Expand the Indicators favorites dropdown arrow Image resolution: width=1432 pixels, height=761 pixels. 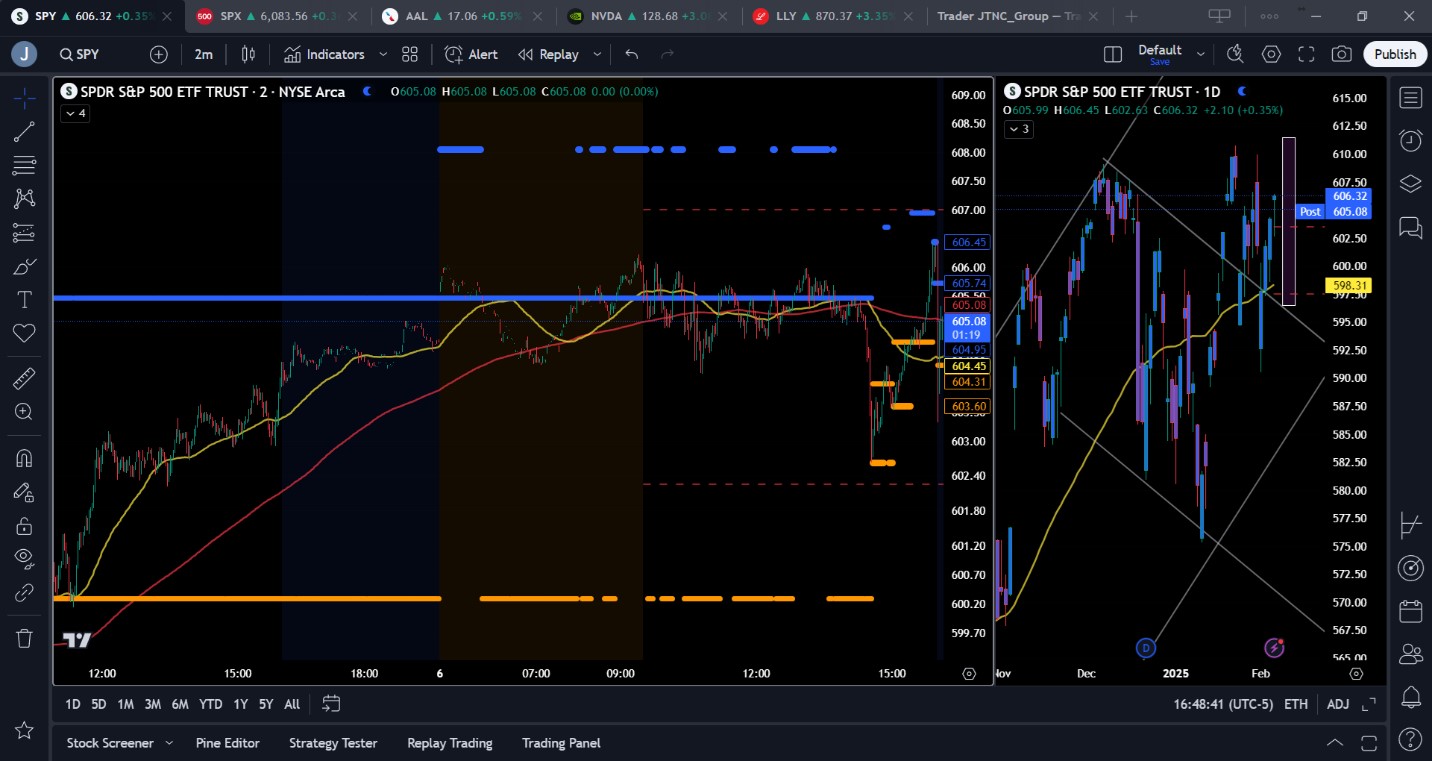383,54
